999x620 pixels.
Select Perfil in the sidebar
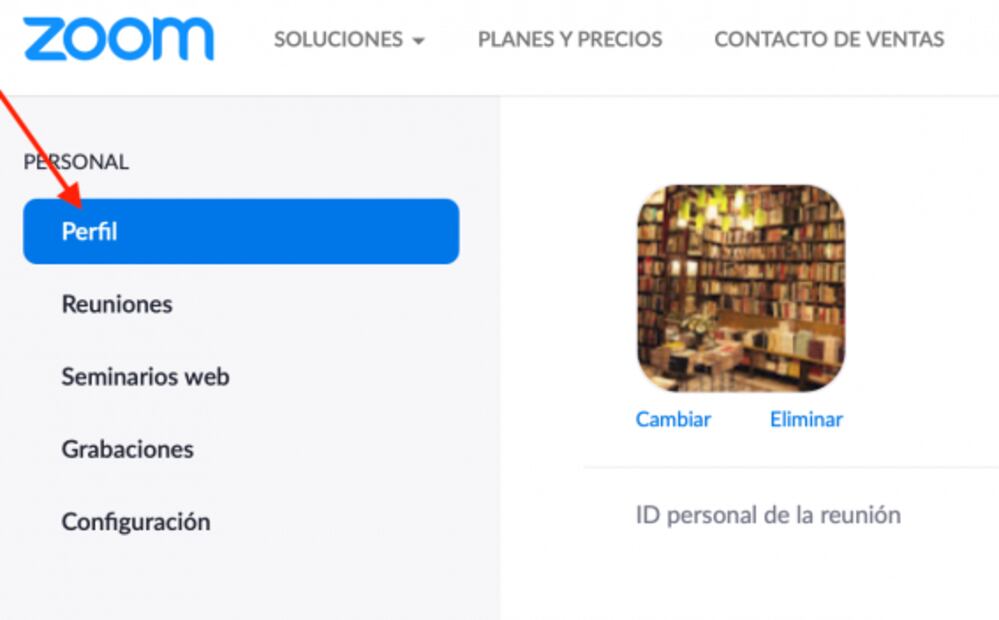coord(241,231)
